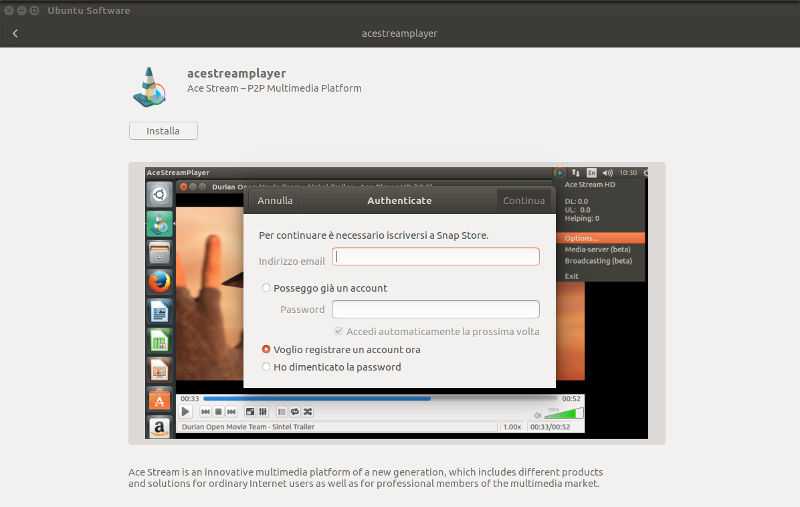Click the acestreamplayer app logo
This screenshot has height=507, width=800.
pyautogui.click(x=149, y=87)
